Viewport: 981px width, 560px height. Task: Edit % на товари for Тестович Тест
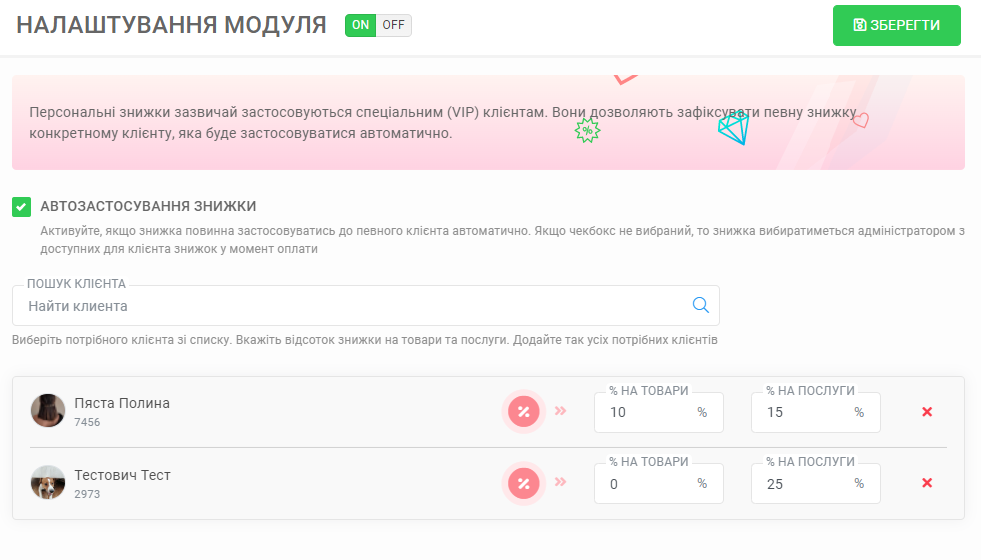point(659,484)
